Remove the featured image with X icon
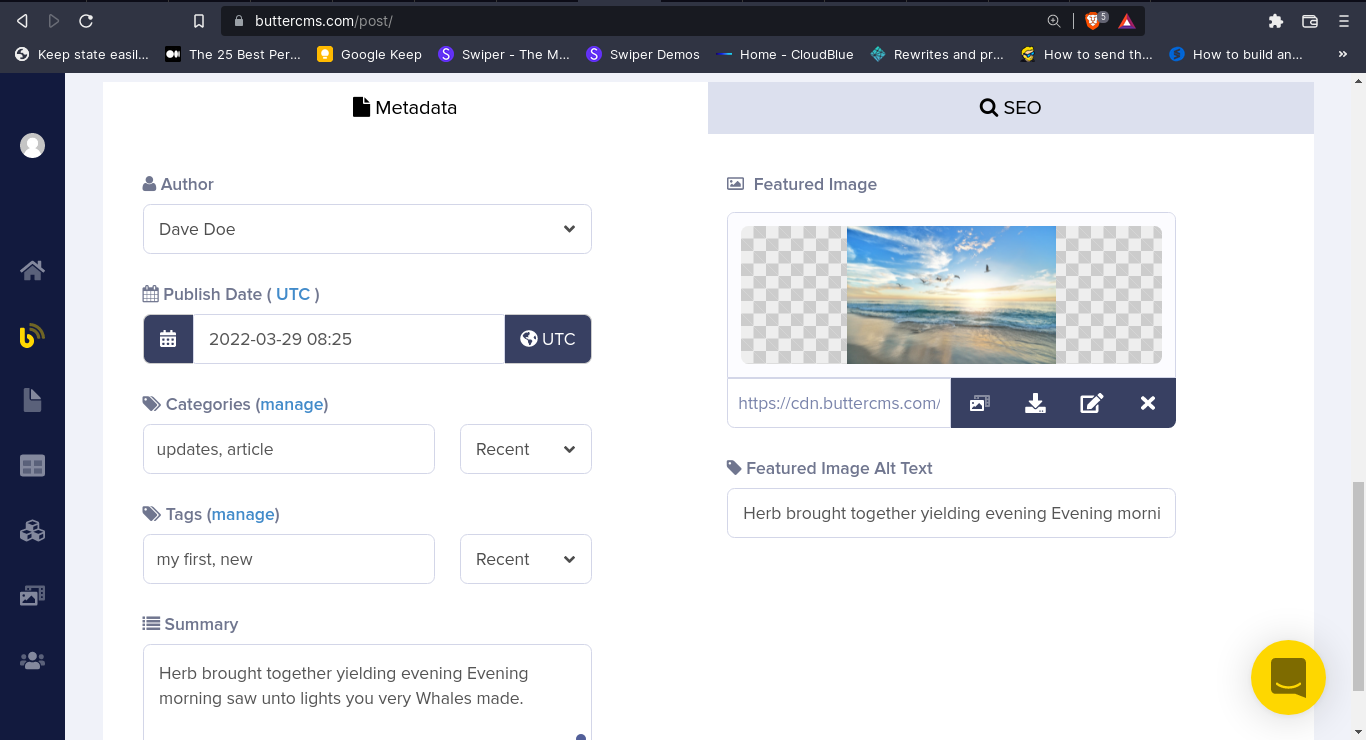 tap(1147, 403)
